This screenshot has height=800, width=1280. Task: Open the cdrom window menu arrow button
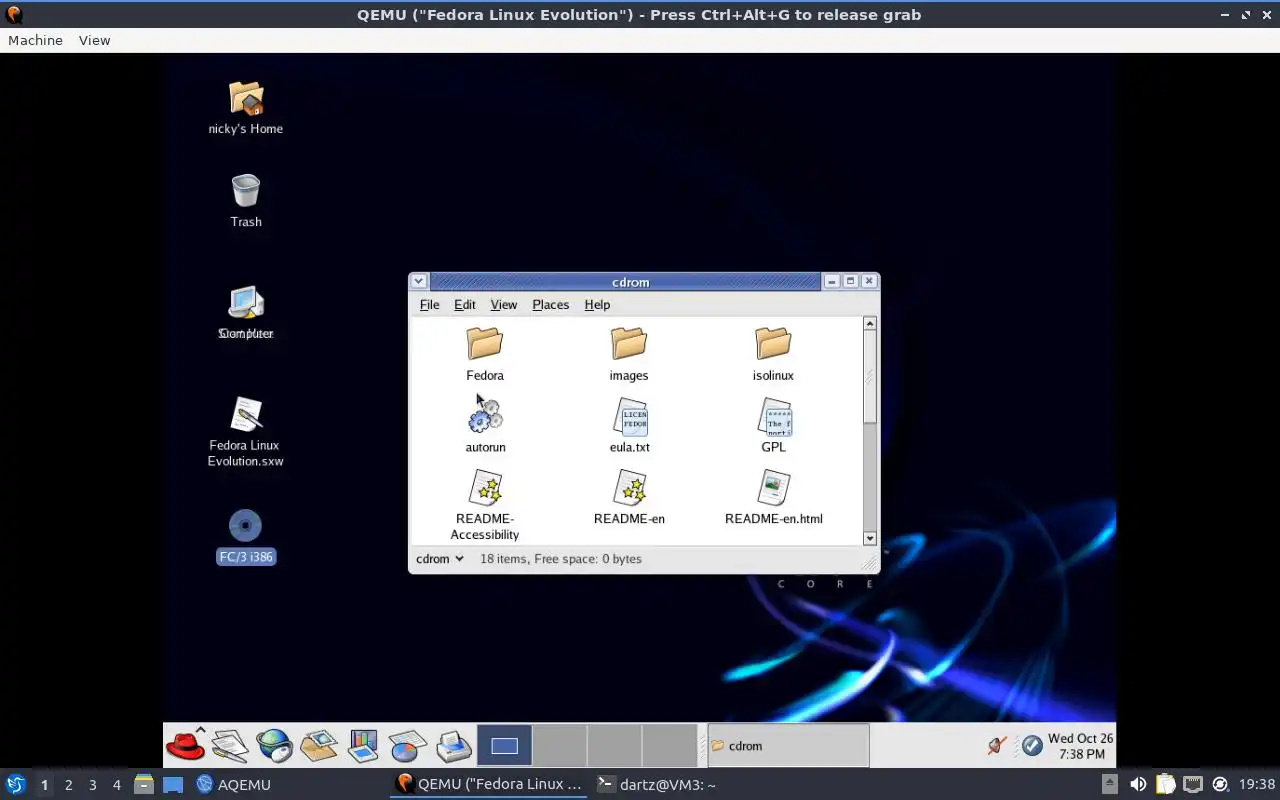pyautogui.click(x=419, y=282)
